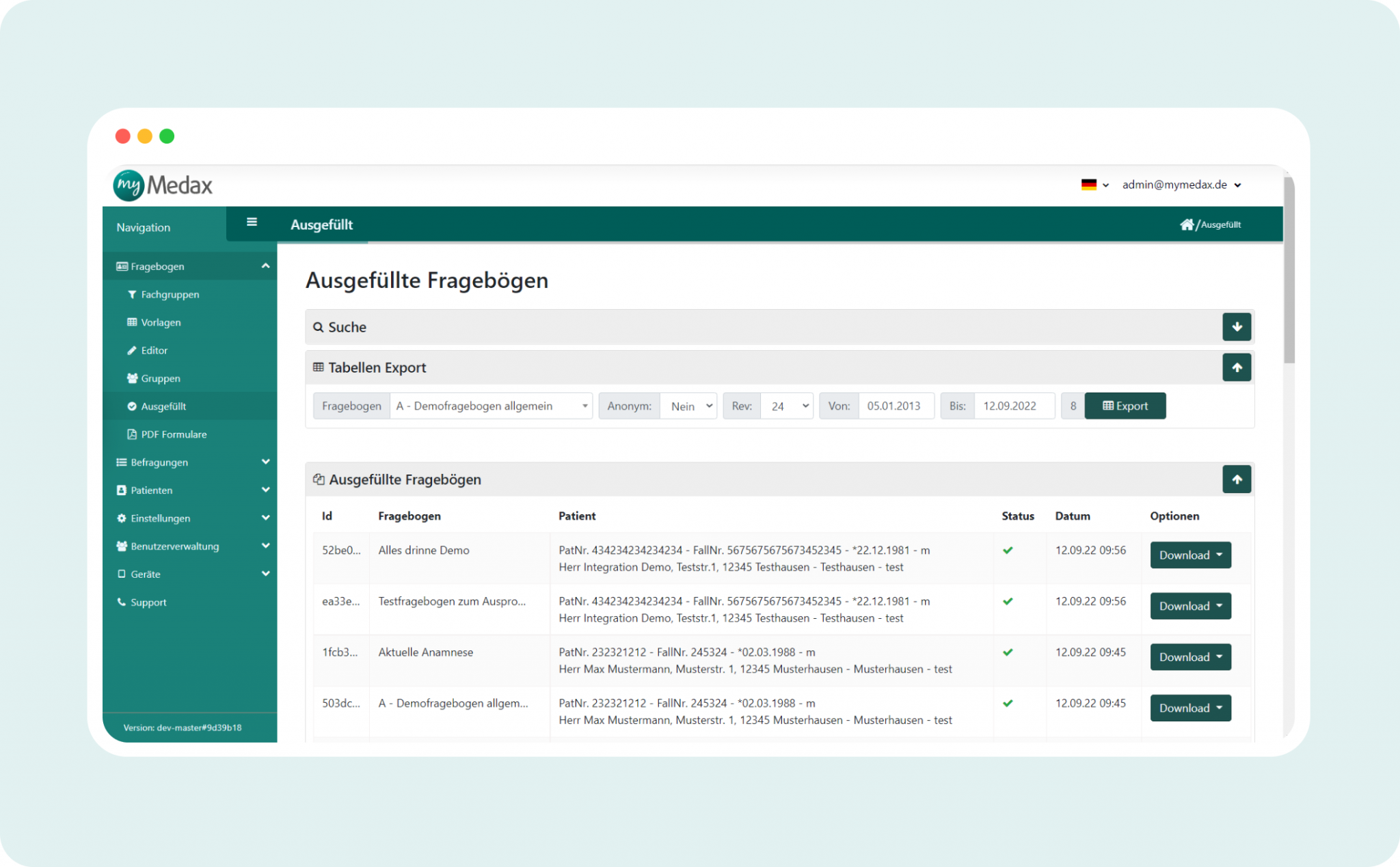Viewport: 1400px width, 867px height.
Task: Click Download for Aktuelle Anamnese
Action: (1190, 657)
